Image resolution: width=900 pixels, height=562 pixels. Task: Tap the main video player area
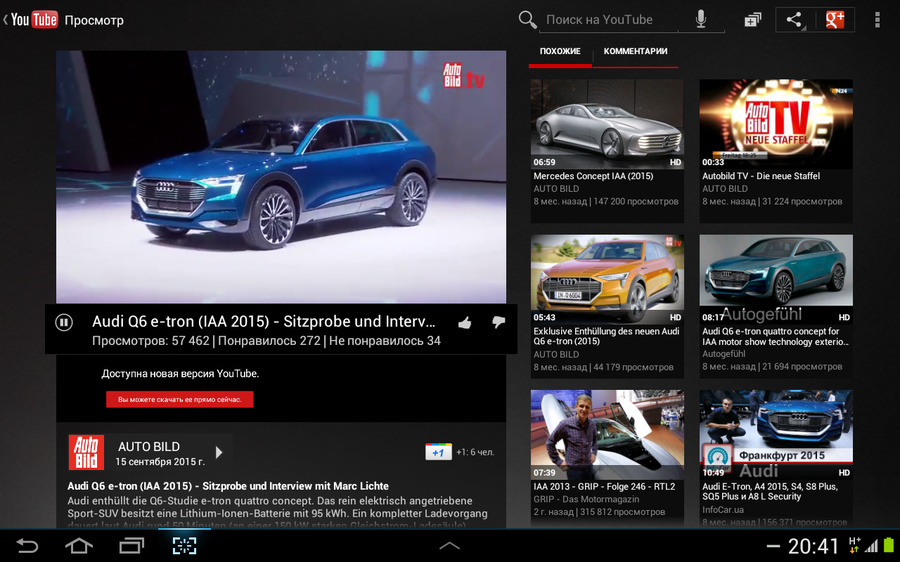pos(281,177)
